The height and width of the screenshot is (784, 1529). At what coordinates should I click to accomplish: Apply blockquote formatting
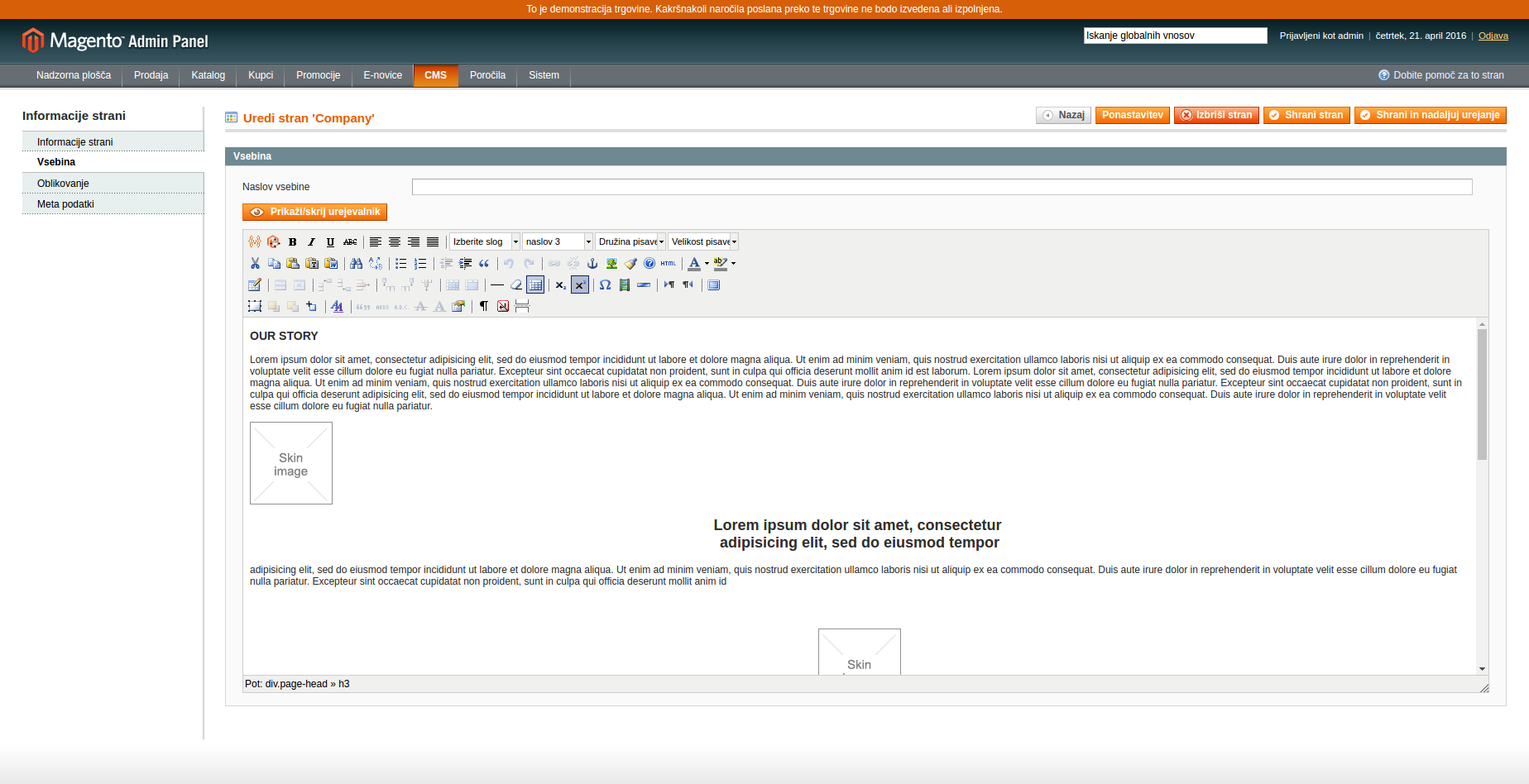click(484, 263)
